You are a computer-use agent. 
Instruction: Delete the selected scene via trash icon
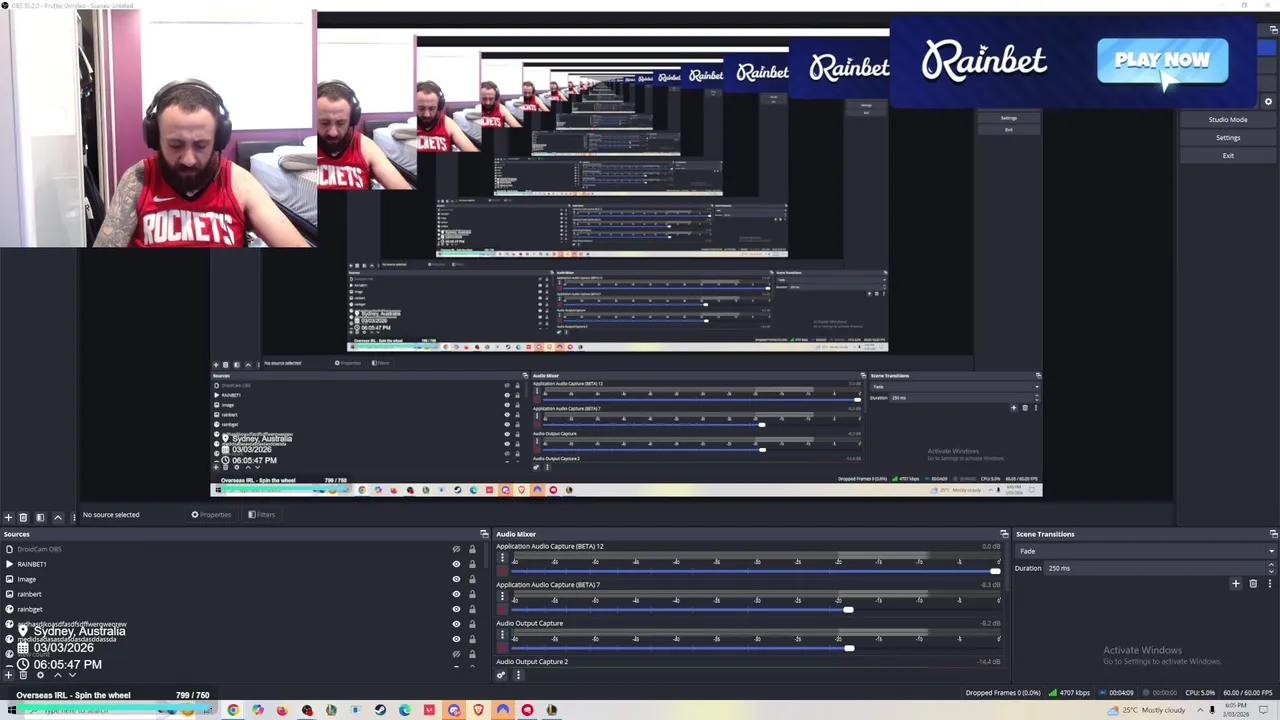[x=23, y=517]
